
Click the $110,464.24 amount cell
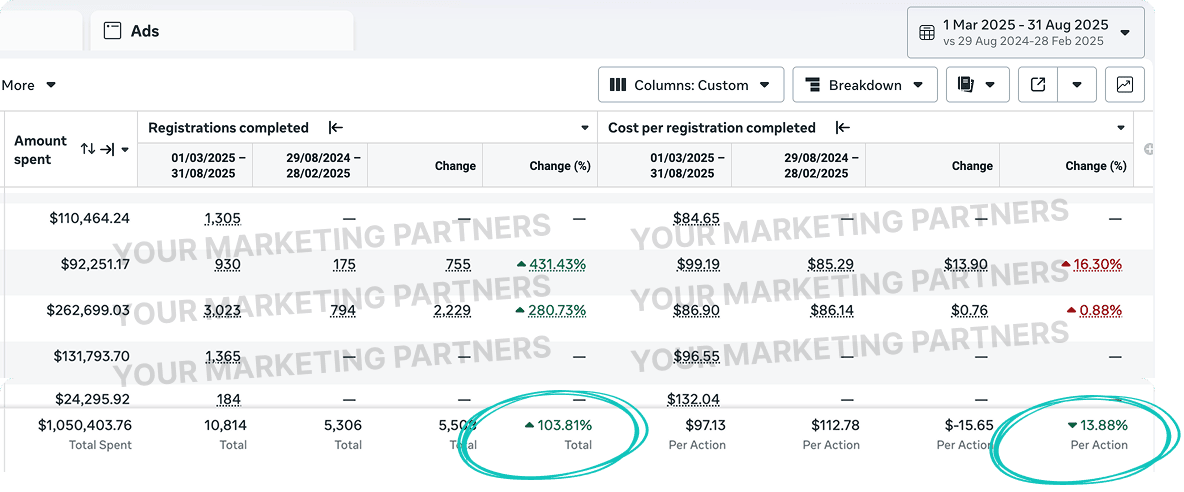pyautogui.click(x=90, y=218)
